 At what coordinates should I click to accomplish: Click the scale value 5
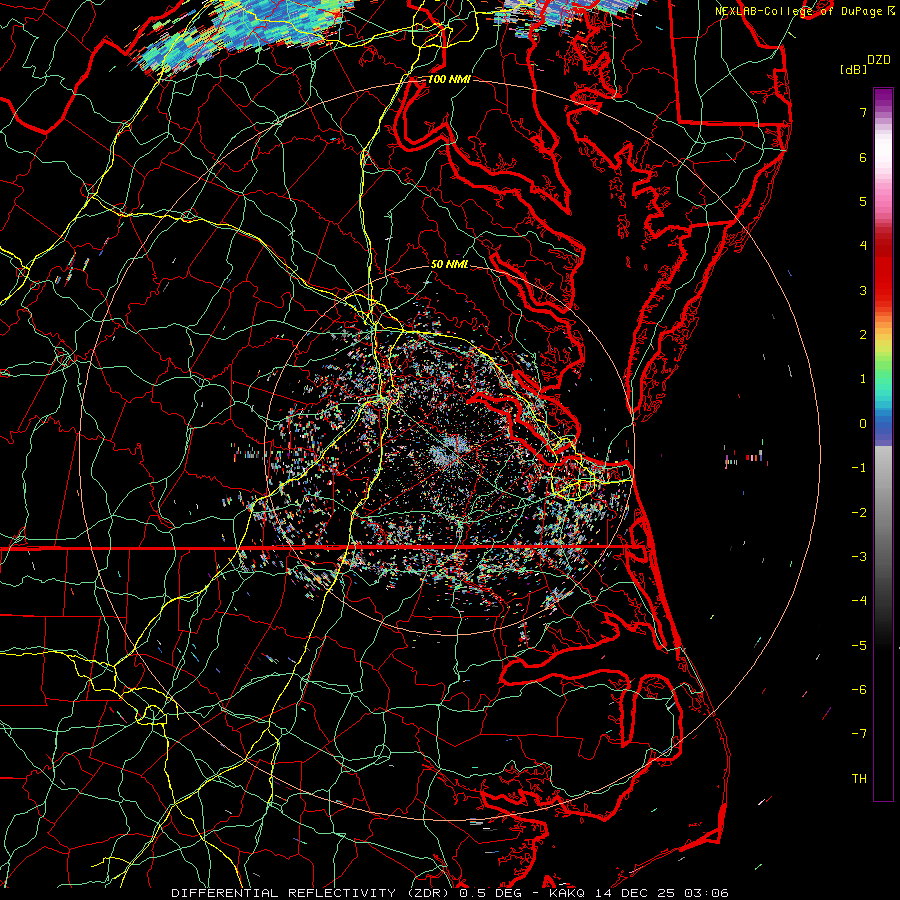coord(863,201)
